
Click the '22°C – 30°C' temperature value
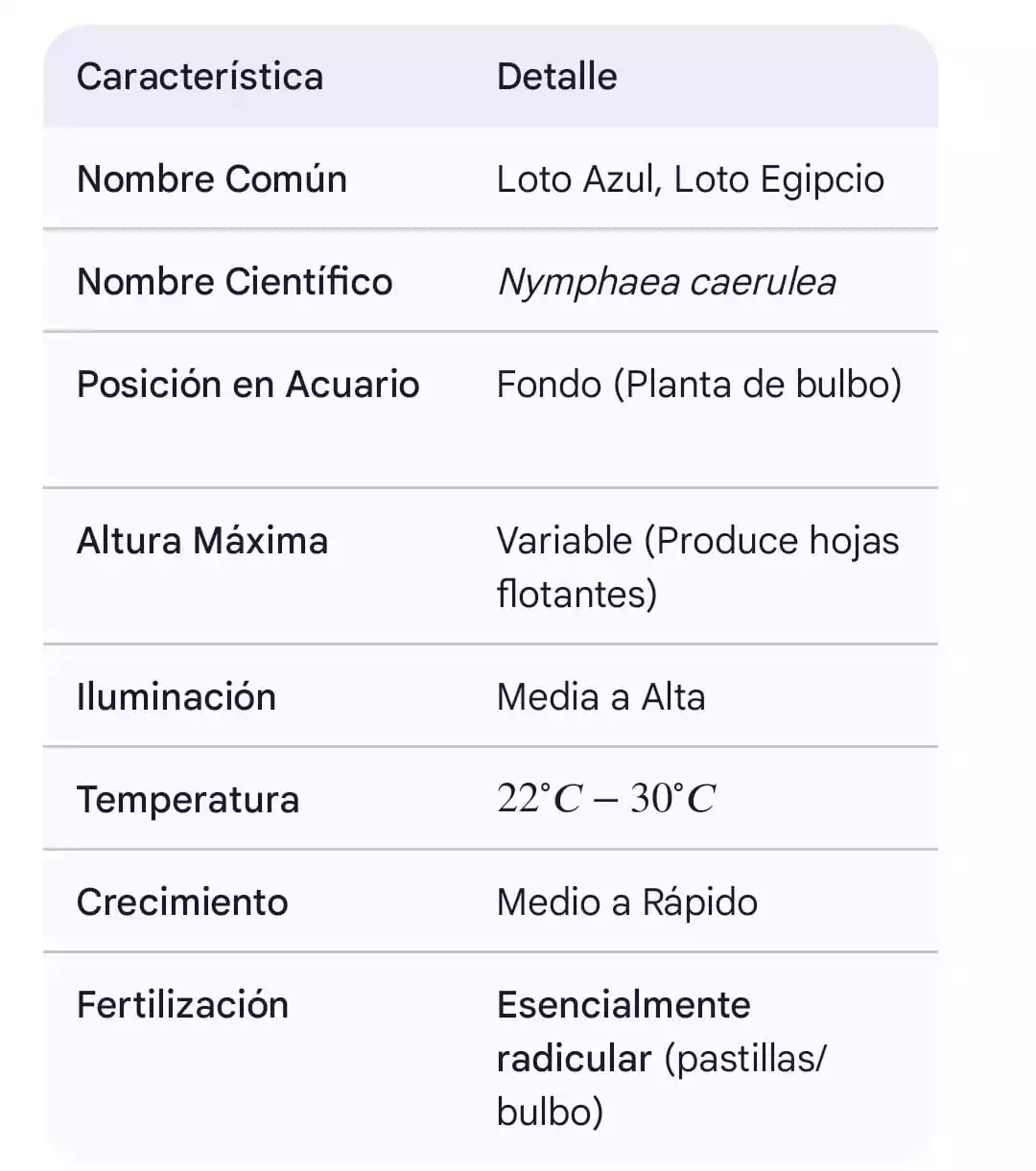point(605,798)
